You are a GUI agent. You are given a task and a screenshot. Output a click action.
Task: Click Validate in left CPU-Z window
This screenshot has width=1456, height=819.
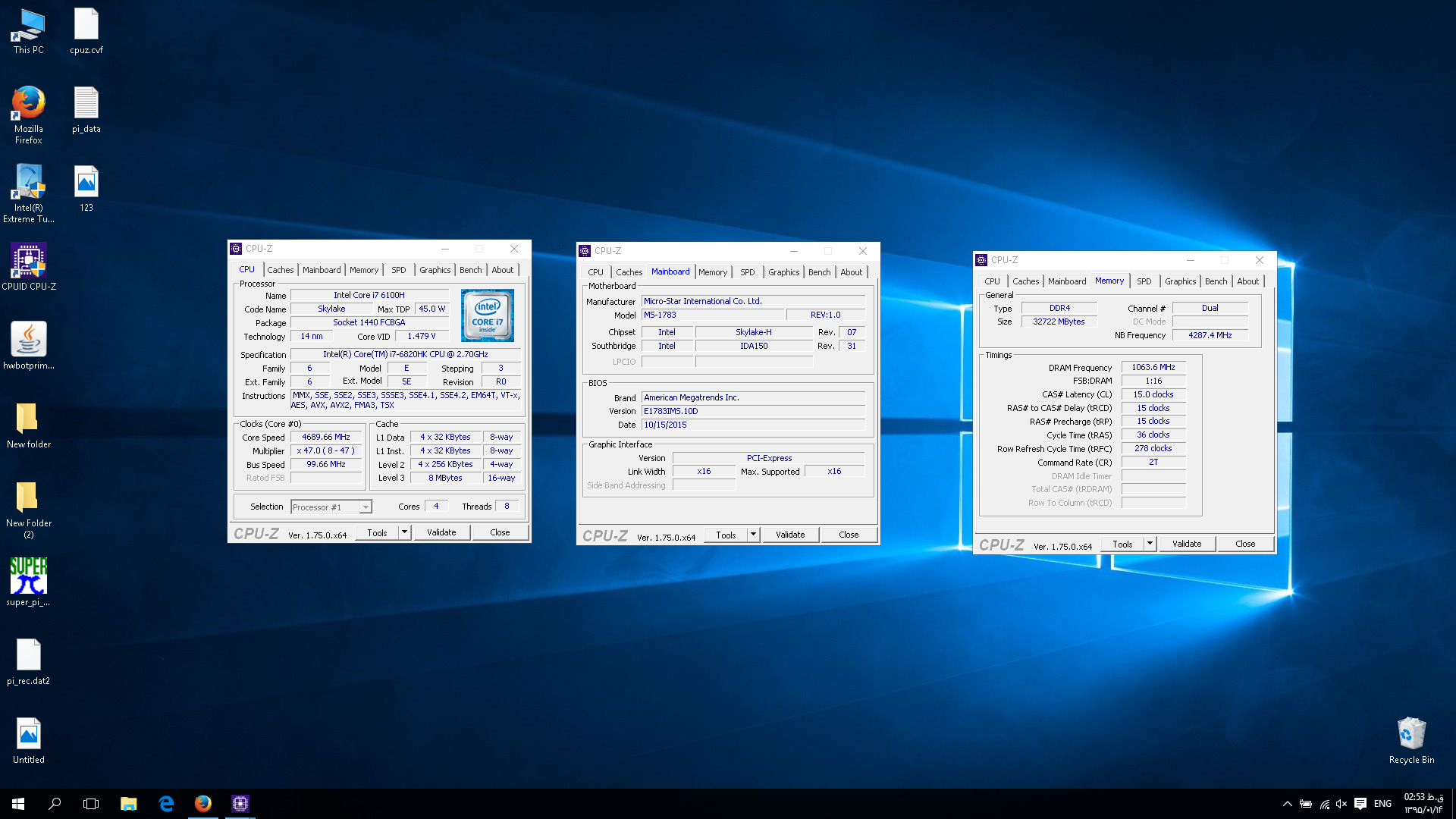coord(441,532)
